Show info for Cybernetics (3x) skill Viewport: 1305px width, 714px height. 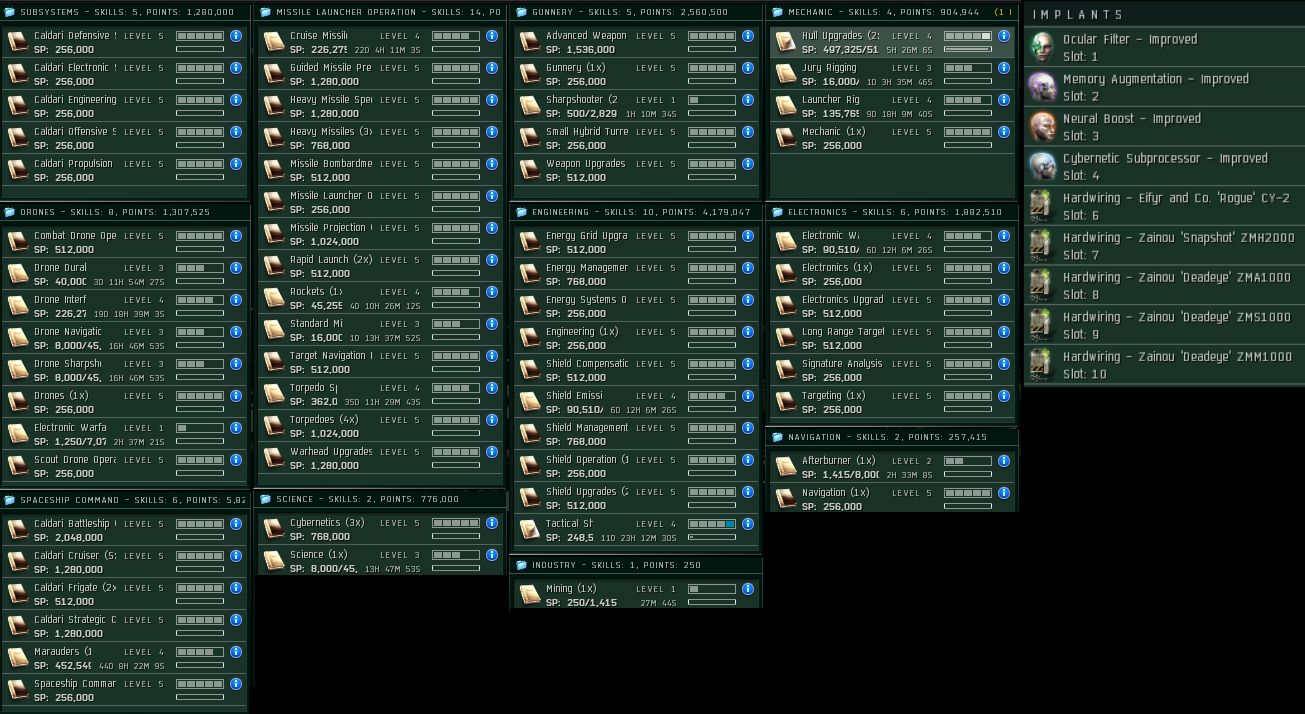click(492, 523)
